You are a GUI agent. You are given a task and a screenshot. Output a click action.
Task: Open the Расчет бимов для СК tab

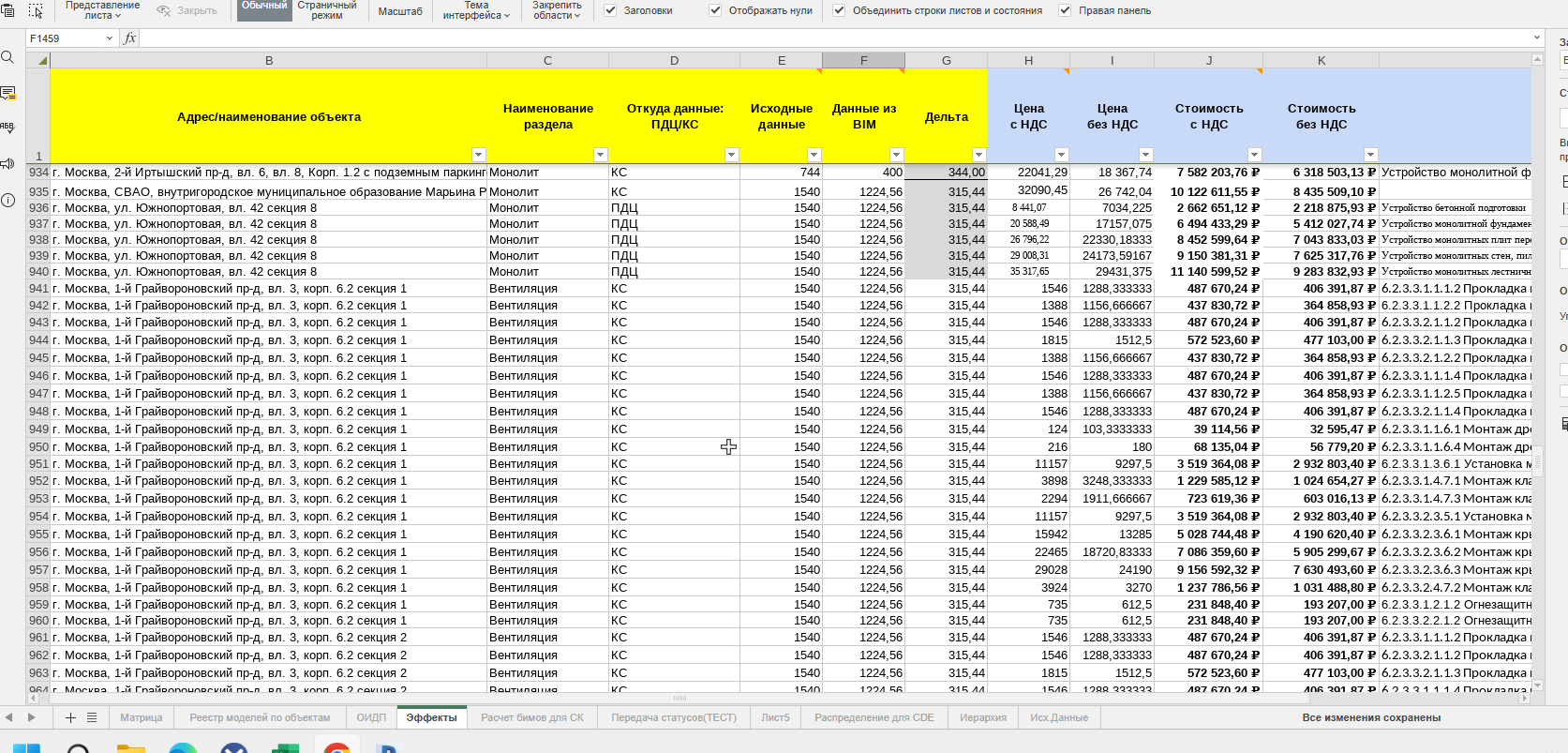pyautogui.click(x=531, y=717)
